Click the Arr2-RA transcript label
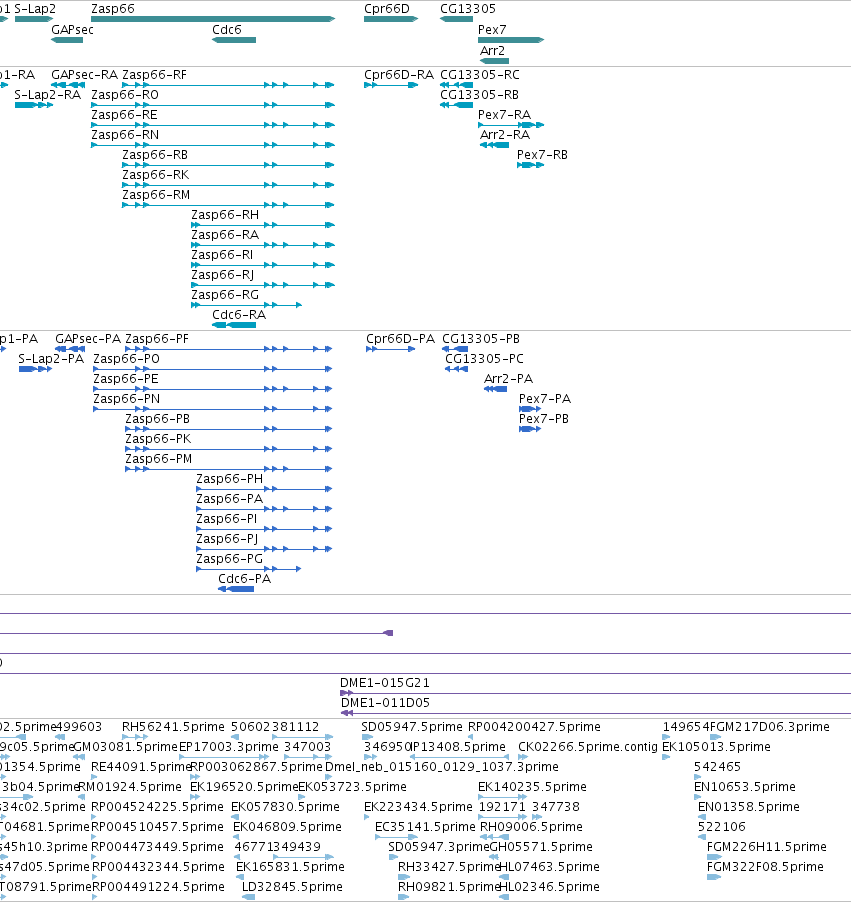 pyautogui.click(x=505, y=135)
